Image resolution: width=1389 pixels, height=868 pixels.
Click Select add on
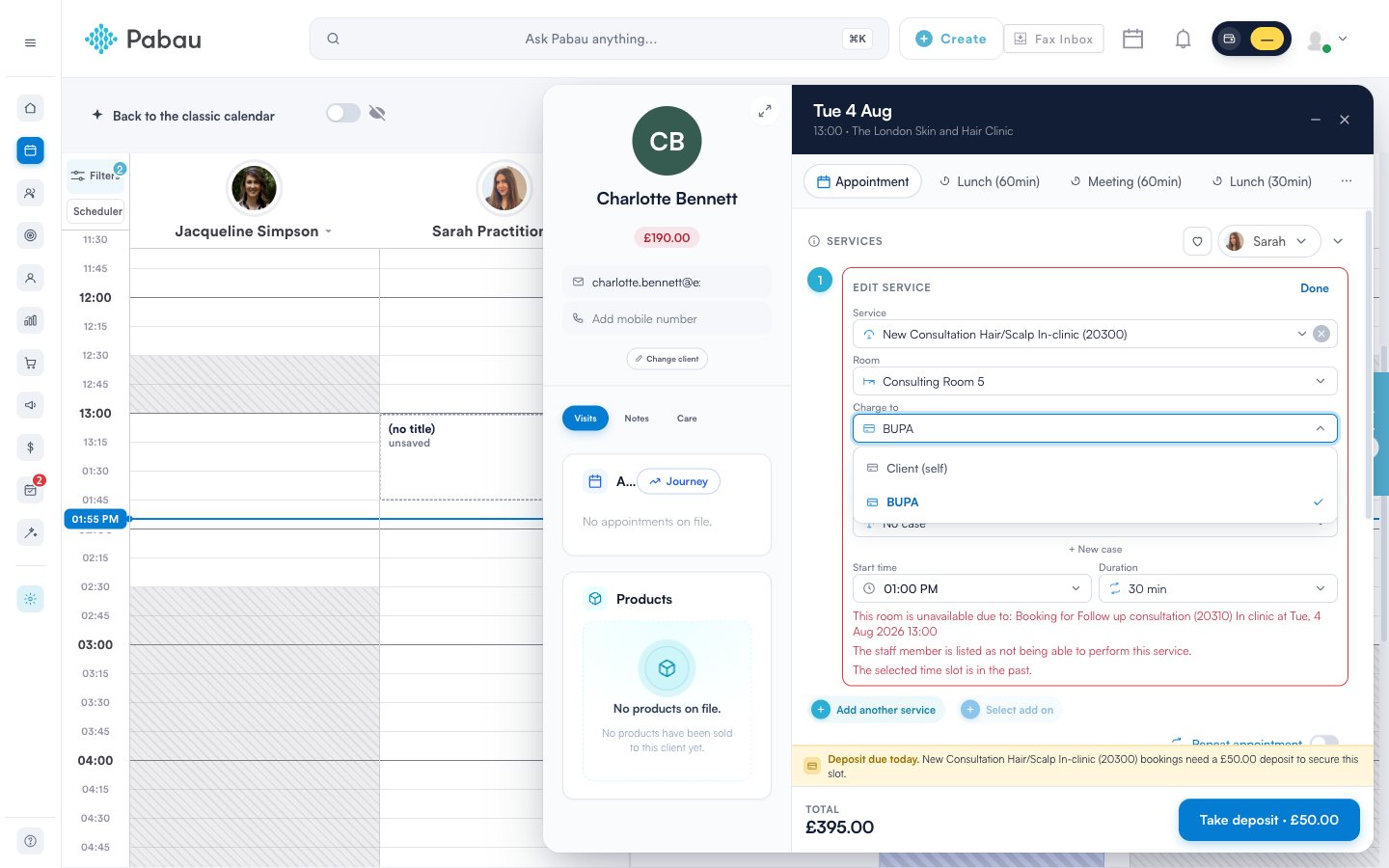[x=1009, y=710]
